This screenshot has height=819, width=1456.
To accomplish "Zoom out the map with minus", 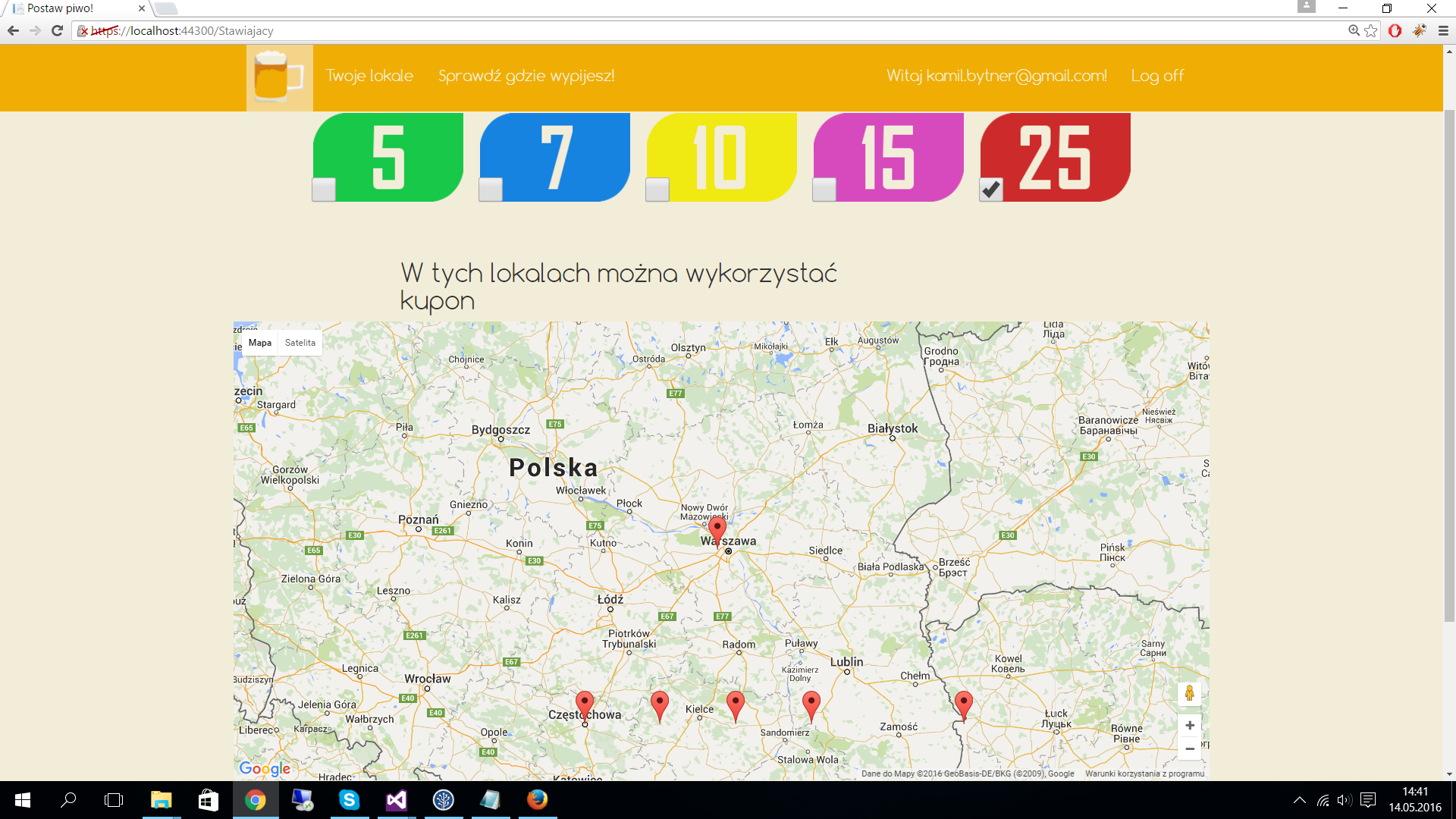I will [x=1189, y=748].
